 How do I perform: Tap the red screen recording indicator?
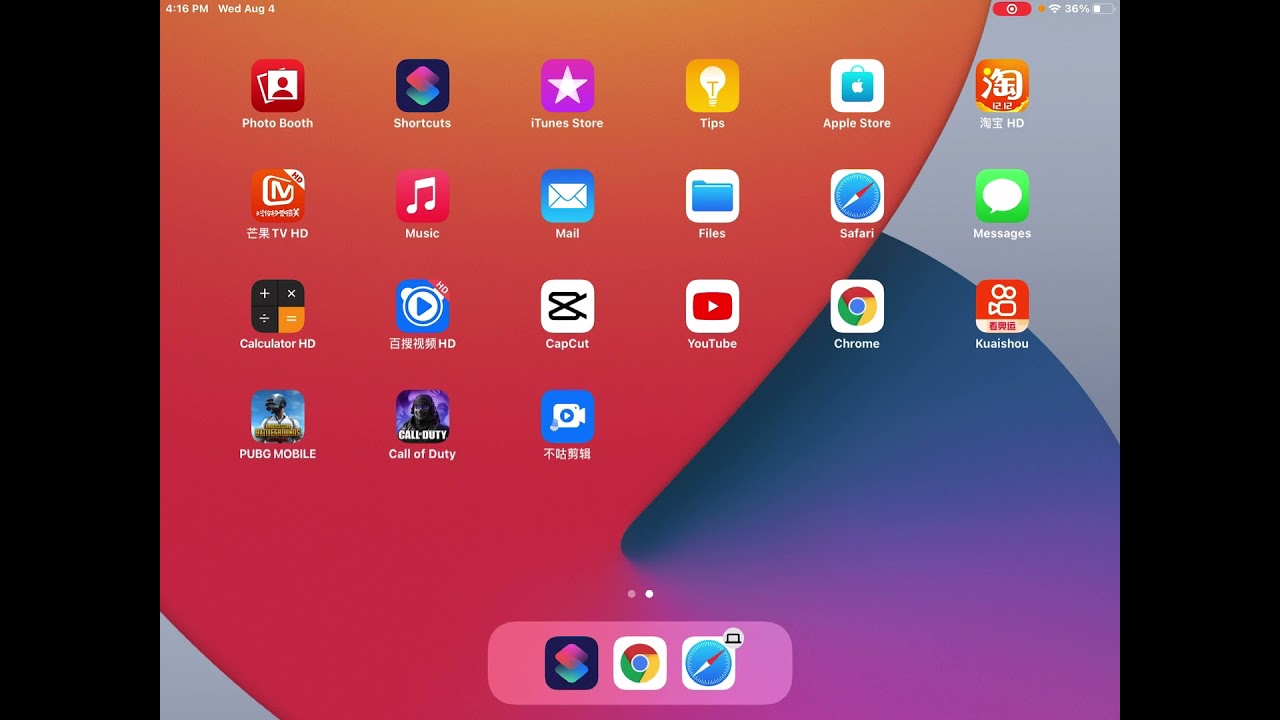(1012, 9)
